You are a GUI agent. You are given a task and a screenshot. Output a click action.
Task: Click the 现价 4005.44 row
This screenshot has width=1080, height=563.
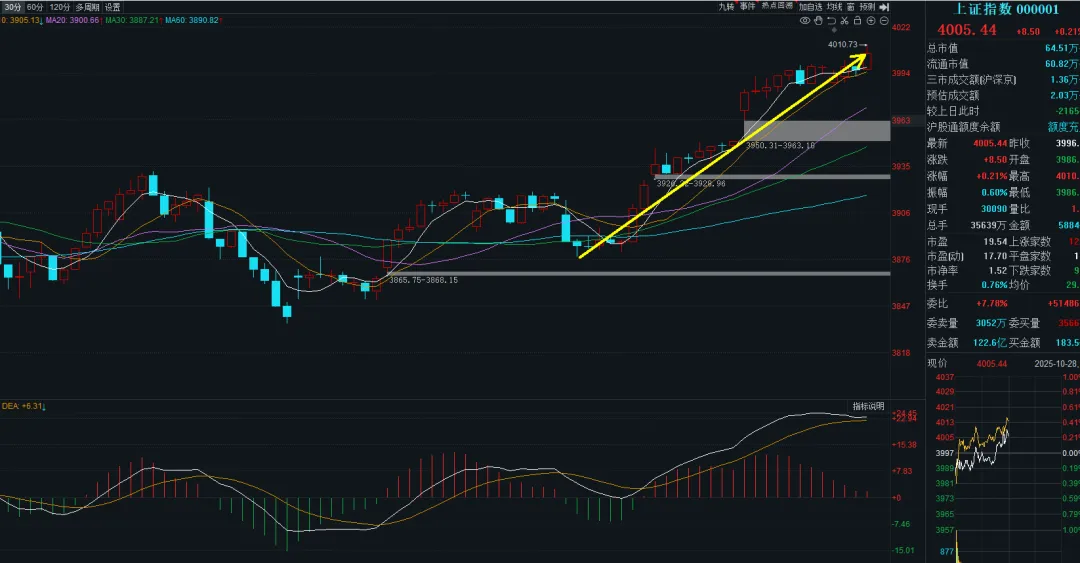(x=967, y=364)
